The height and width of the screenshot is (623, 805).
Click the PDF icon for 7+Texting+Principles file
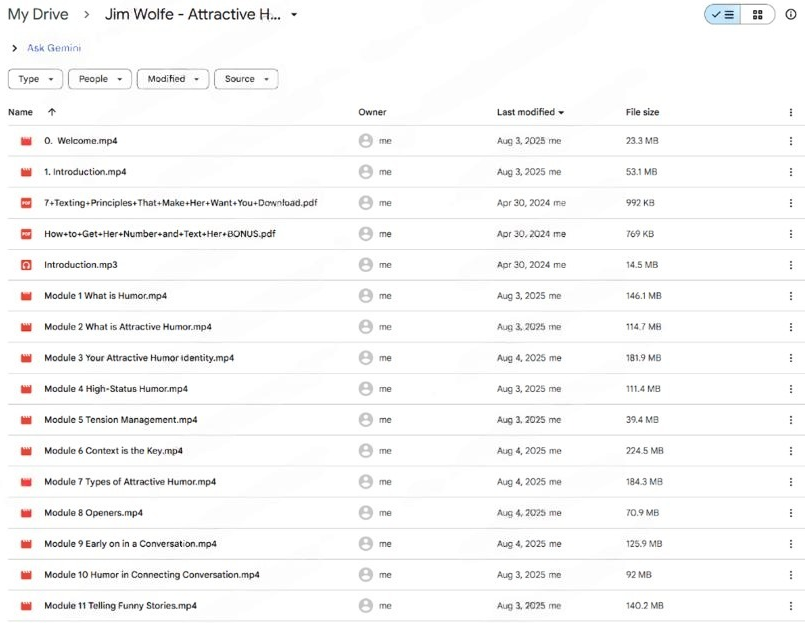26,203
